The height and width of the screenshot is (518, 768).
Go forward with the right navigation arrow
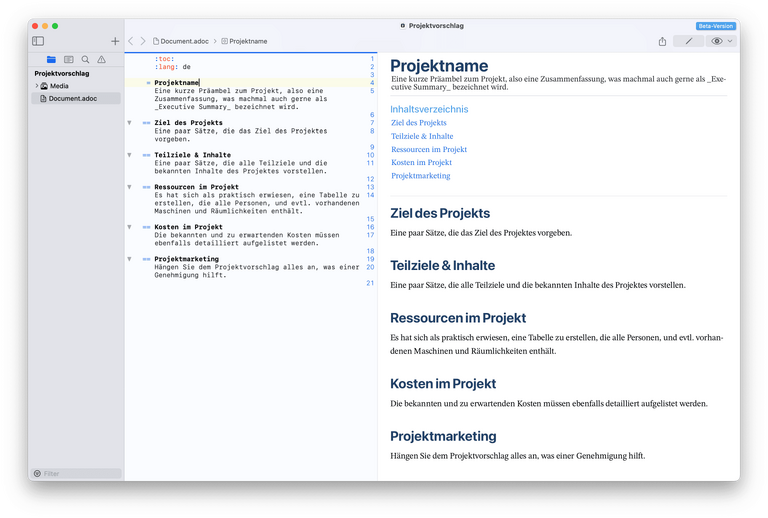point(143,41)
